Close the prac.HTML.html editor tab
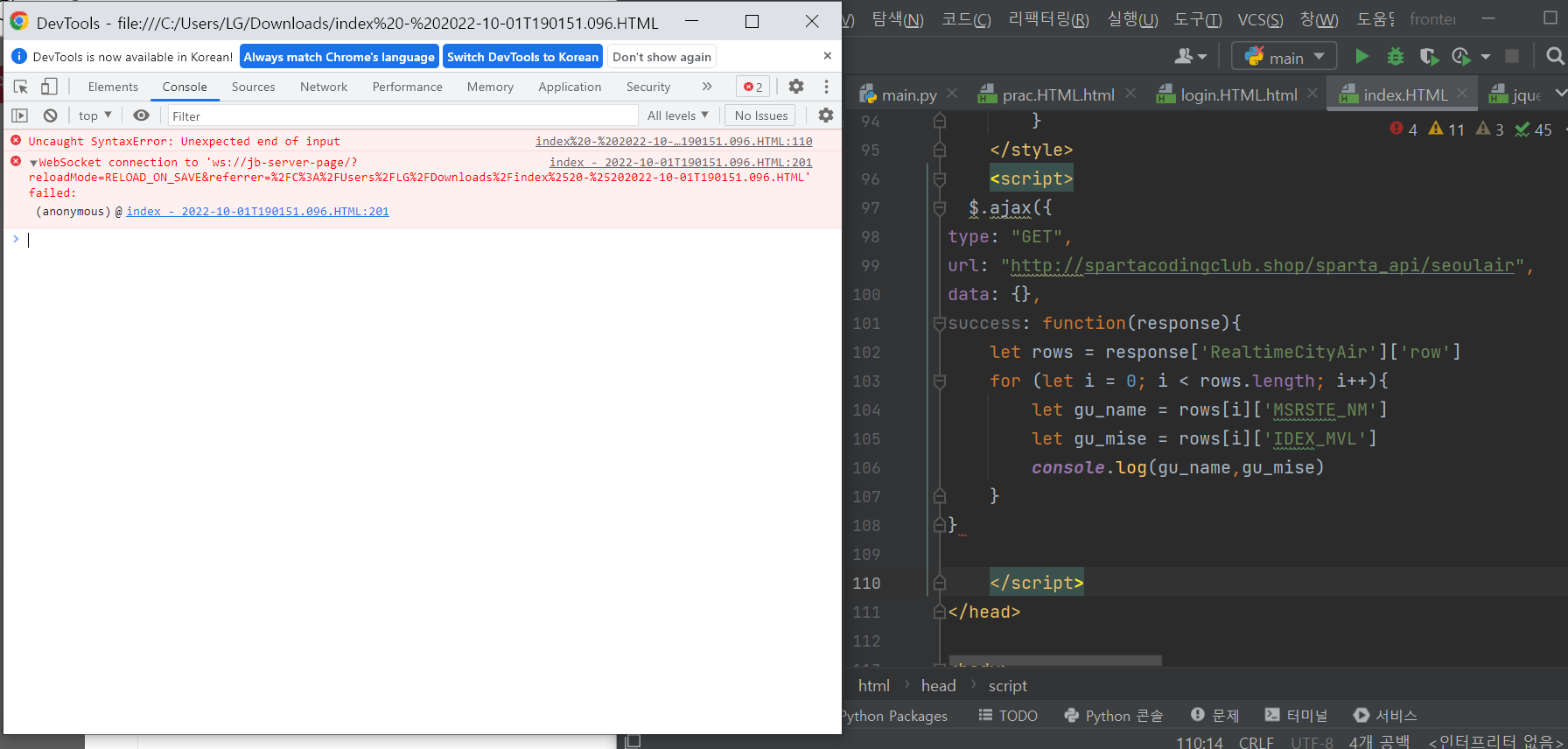 tap(1130, 93)
